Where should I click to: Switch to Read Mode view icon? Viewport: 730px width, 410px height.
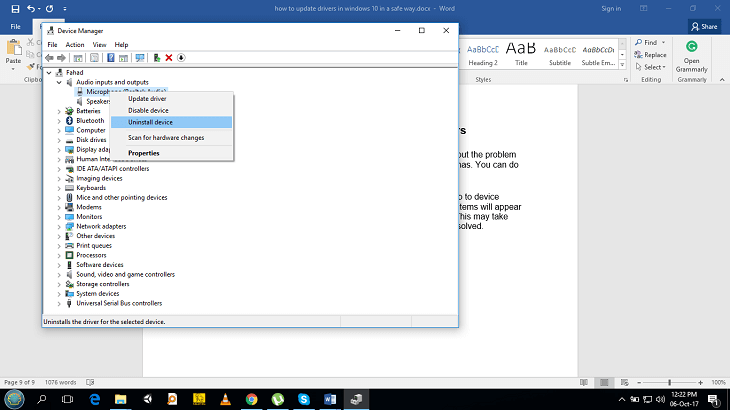click(x=584, y=383)
